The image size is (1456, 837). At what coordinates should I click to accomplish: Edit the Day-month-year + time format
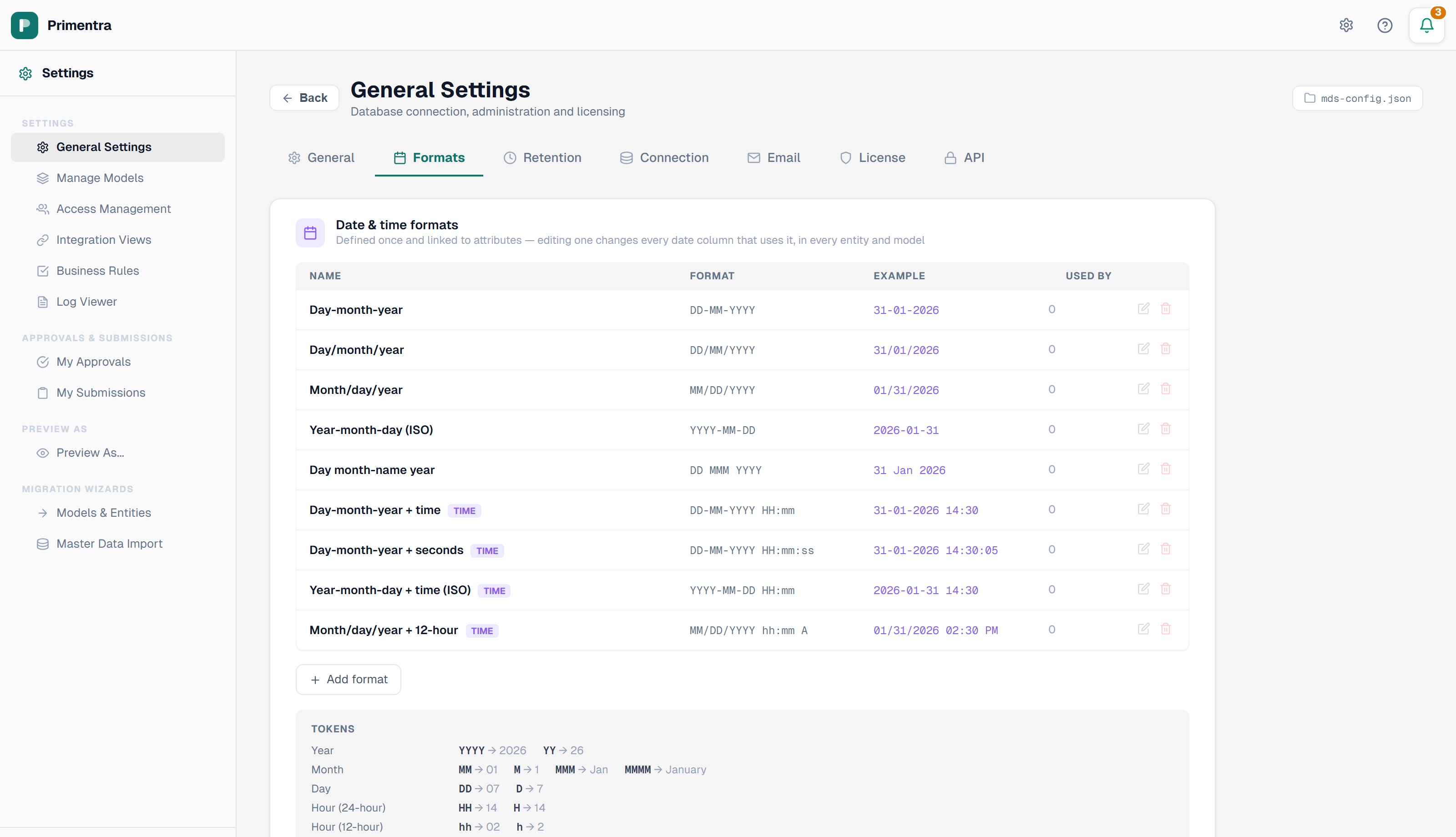click(1143, 509)
